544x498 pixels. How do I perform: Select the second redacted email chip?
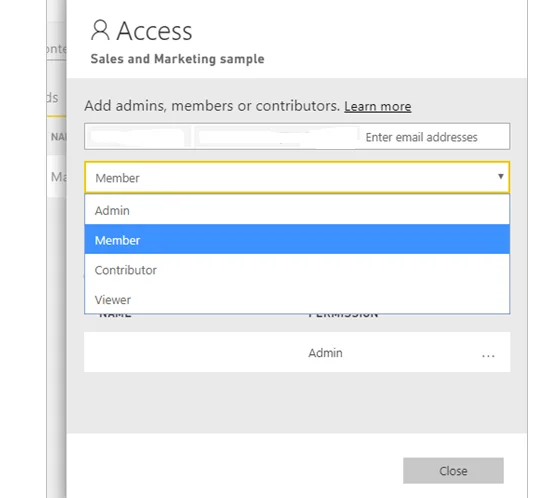(277, 136)
